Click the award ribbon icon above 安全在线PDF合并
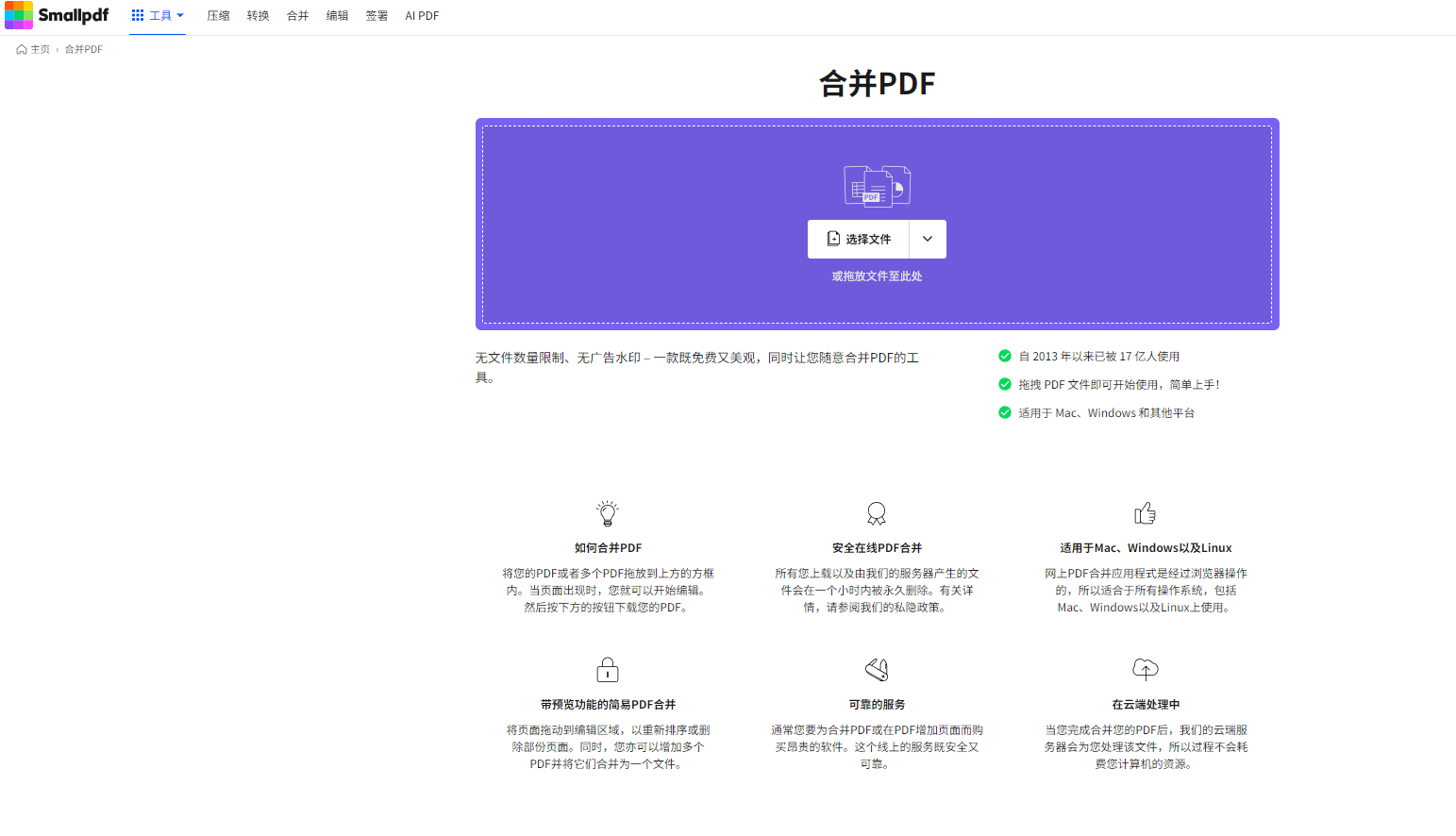This screenshot has width=1456, height=836. [877, 513]
